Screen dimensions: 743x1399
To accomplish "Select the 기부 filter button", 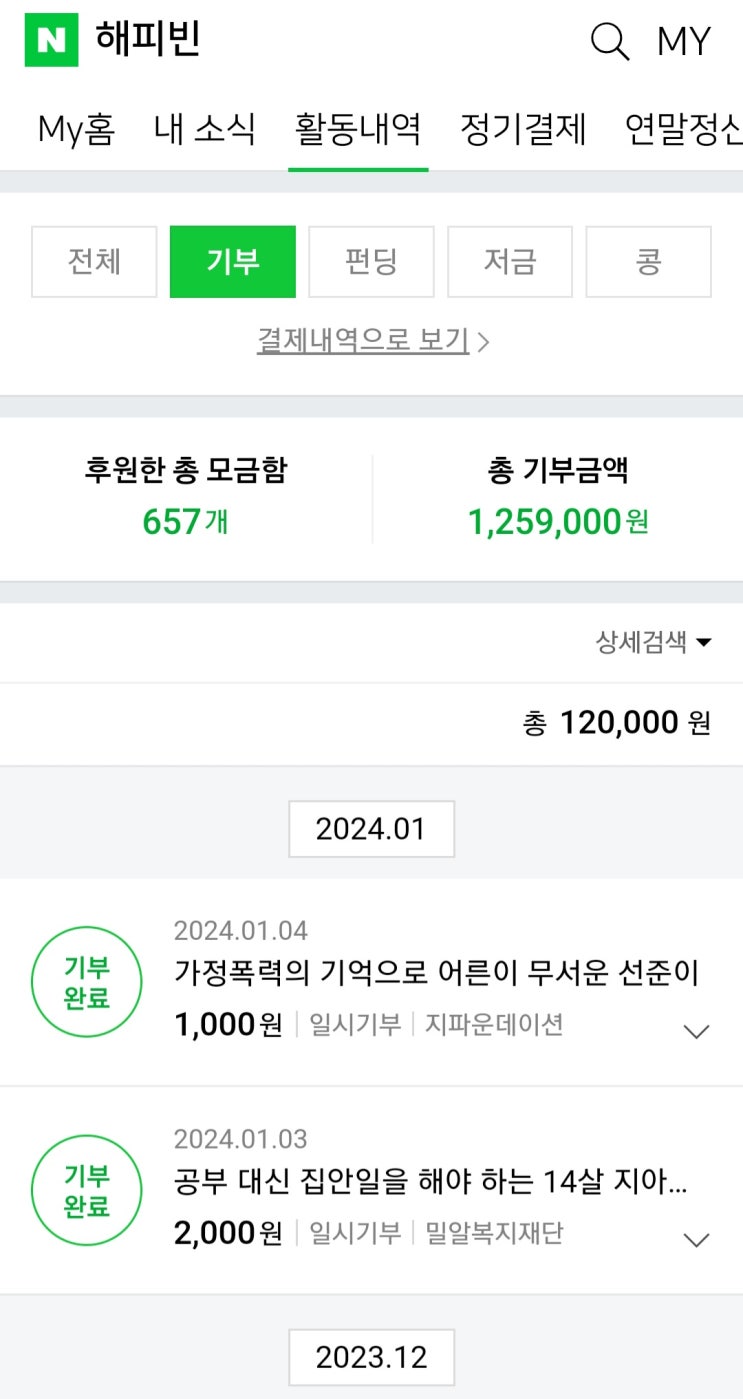I will 233,262.
